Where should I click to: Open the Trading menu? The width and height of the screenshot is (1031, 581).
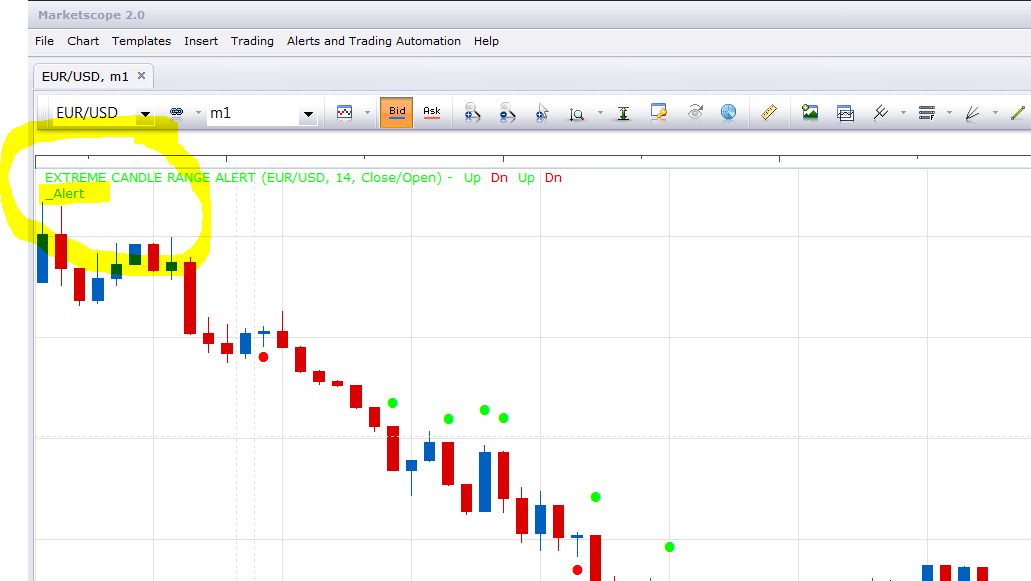tap(252, 41)
